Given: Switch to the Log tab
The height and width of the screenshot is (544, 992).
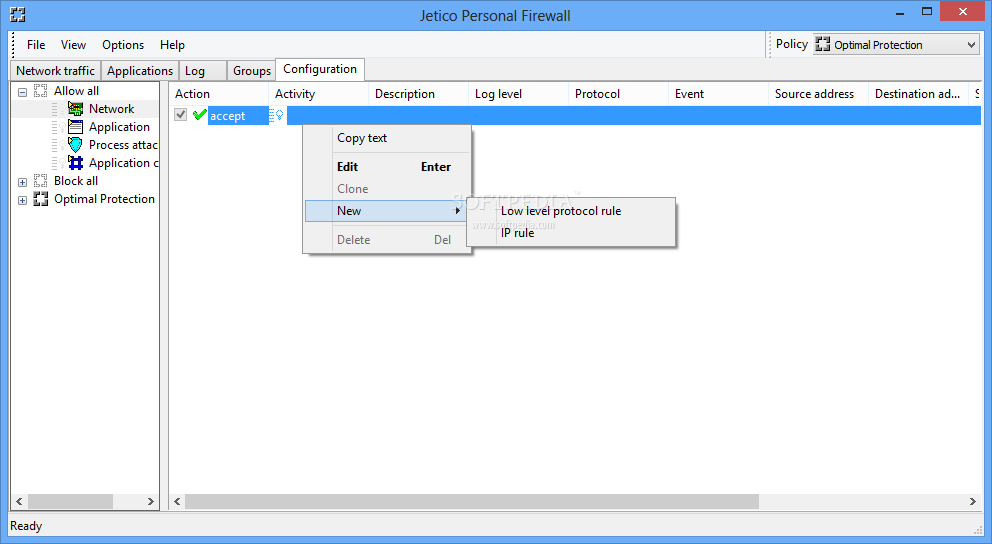Looking at the screenshot, I should 202,71.
